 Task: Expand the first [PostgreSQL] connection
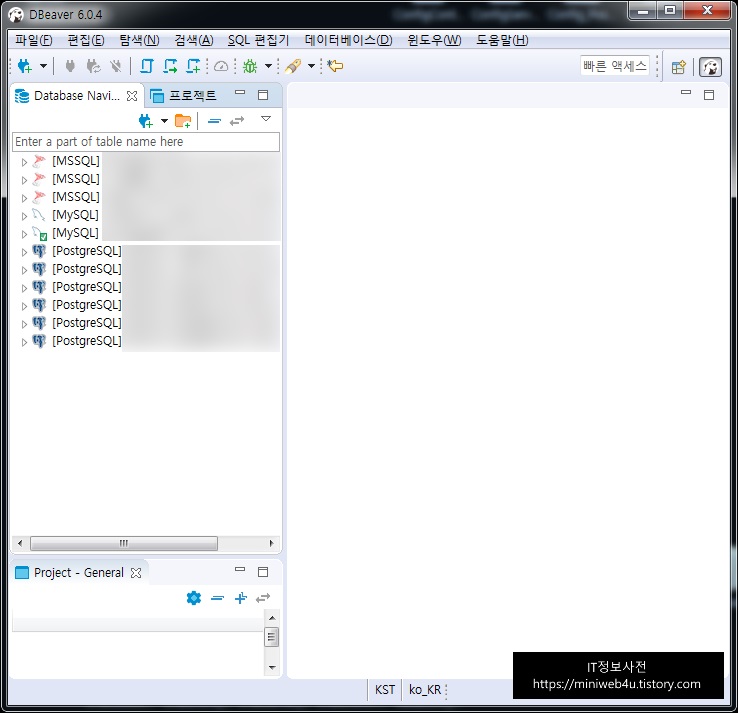tap(24, 252)
